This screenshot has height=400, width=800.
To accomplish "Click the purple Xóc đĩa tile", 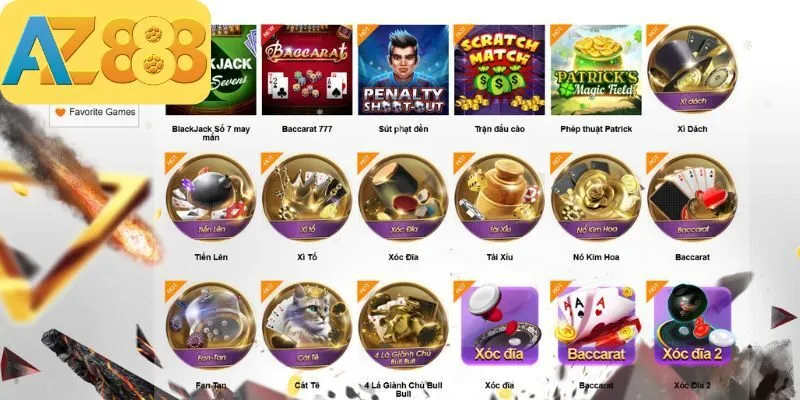I will pyautogui.click(x=499, y=326).
